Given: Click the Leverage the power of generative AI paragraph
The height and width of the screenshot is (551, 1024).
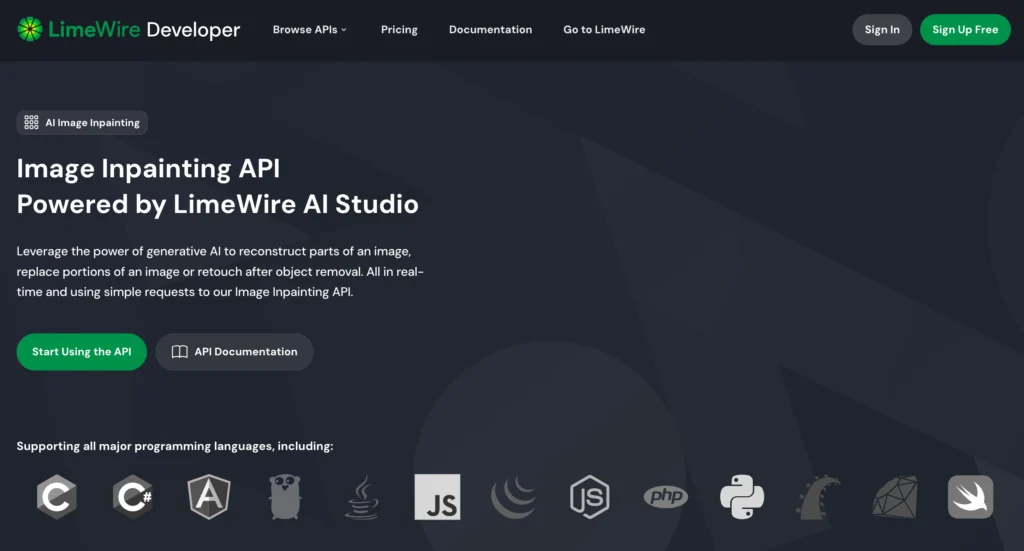Looking at the screenshot, I should [x=220, y=272].
